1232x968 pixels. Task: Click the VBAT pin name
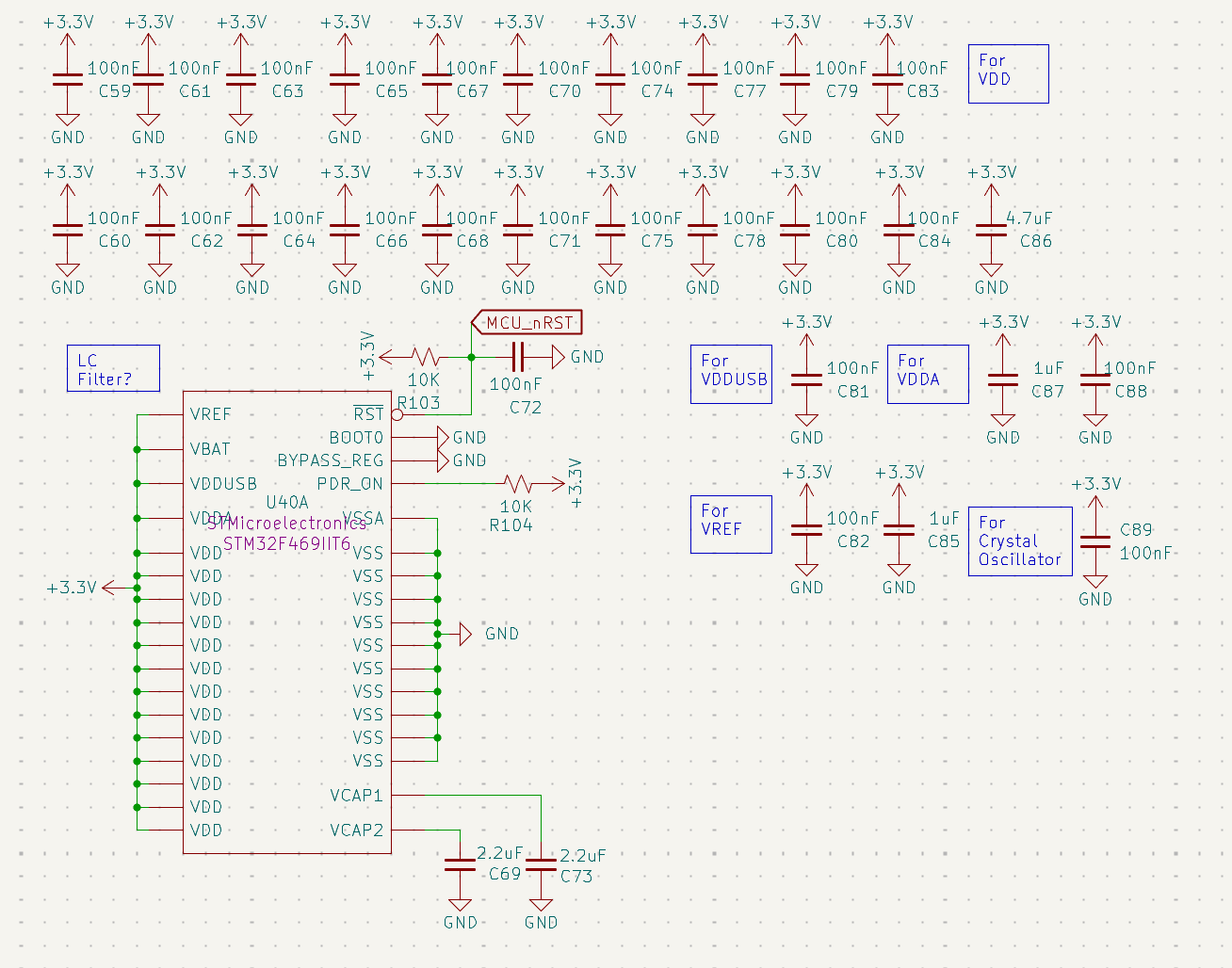click(x=210, y=449)
